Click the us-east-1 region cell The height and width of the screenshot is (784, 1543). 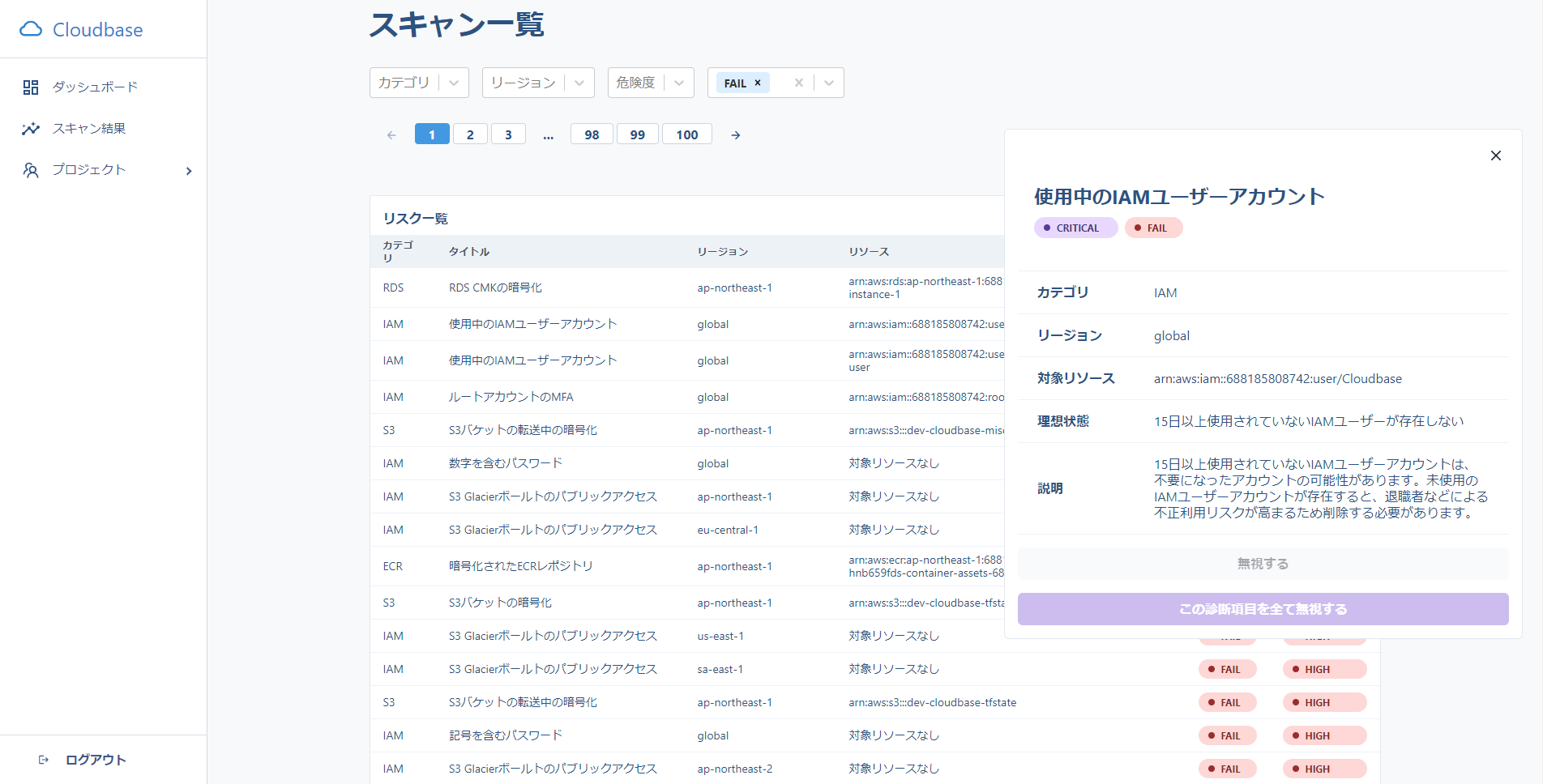[x=720, y=636]
